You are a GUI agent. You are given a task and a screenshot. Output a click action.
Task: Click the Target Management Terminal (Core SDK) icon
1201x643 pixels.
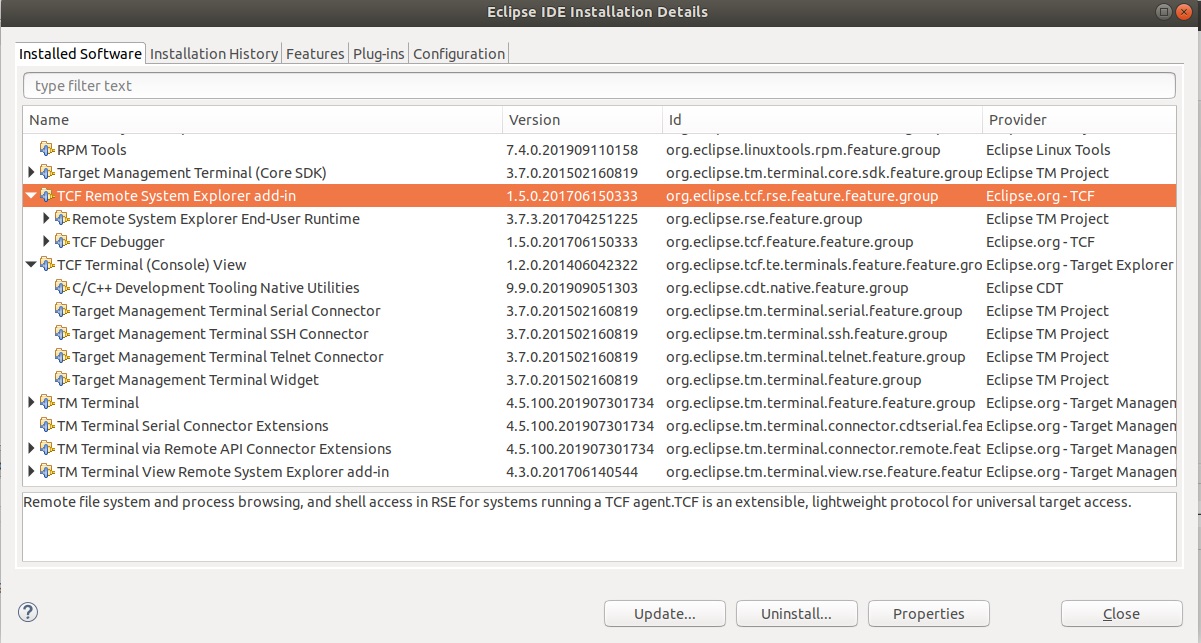(x=46, y=173)
